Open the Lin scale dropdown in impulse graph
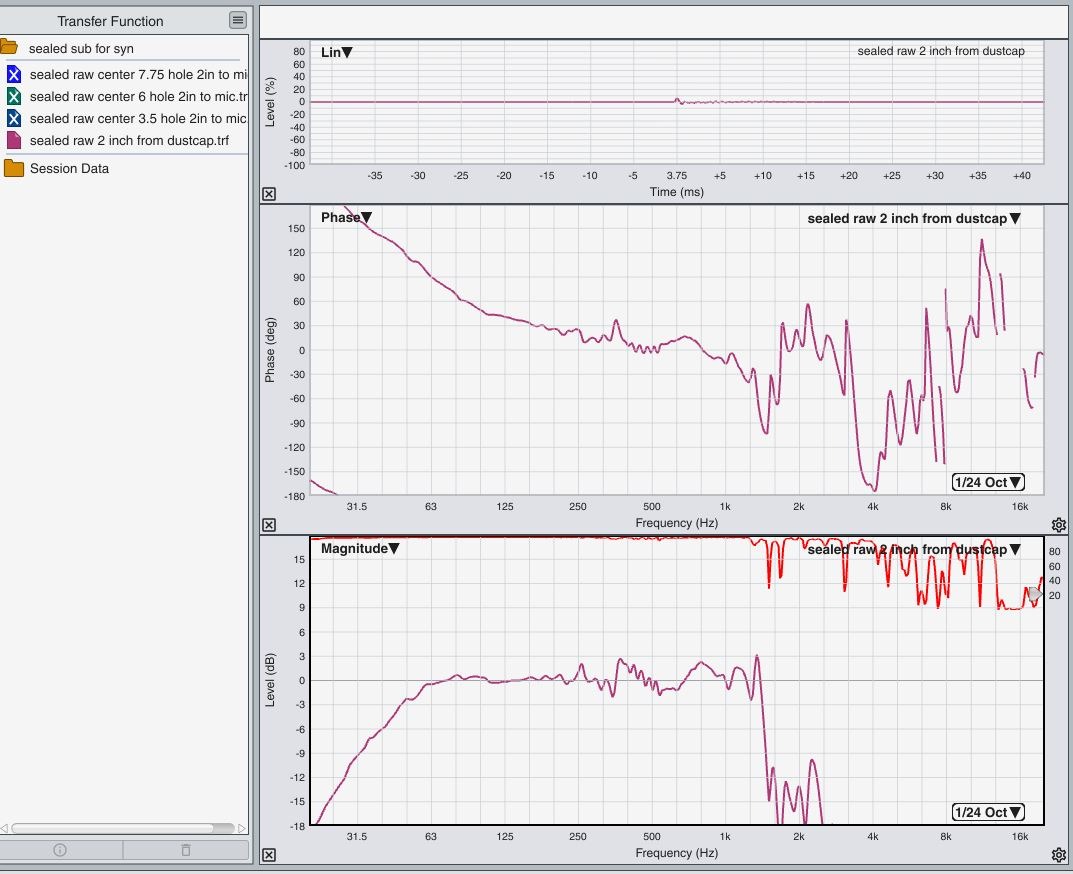The height and width of the screenshot is (874, 1073). tap(337, 52)
